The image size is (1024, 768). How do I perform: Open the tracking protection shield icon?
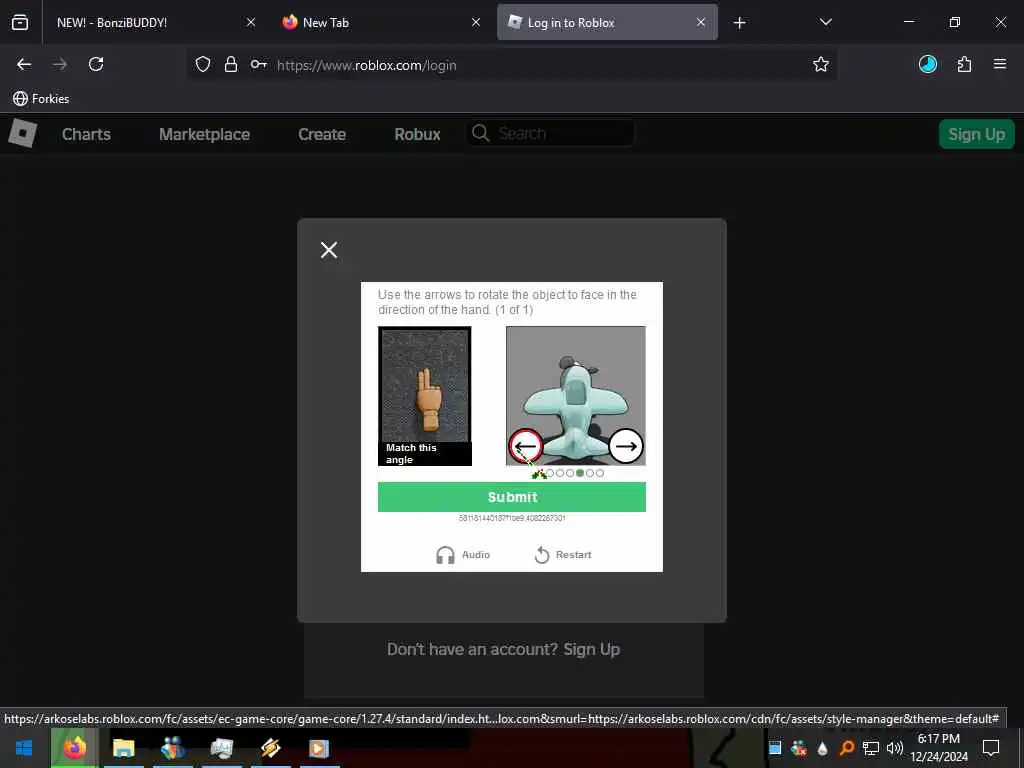(x=203, y=64)
